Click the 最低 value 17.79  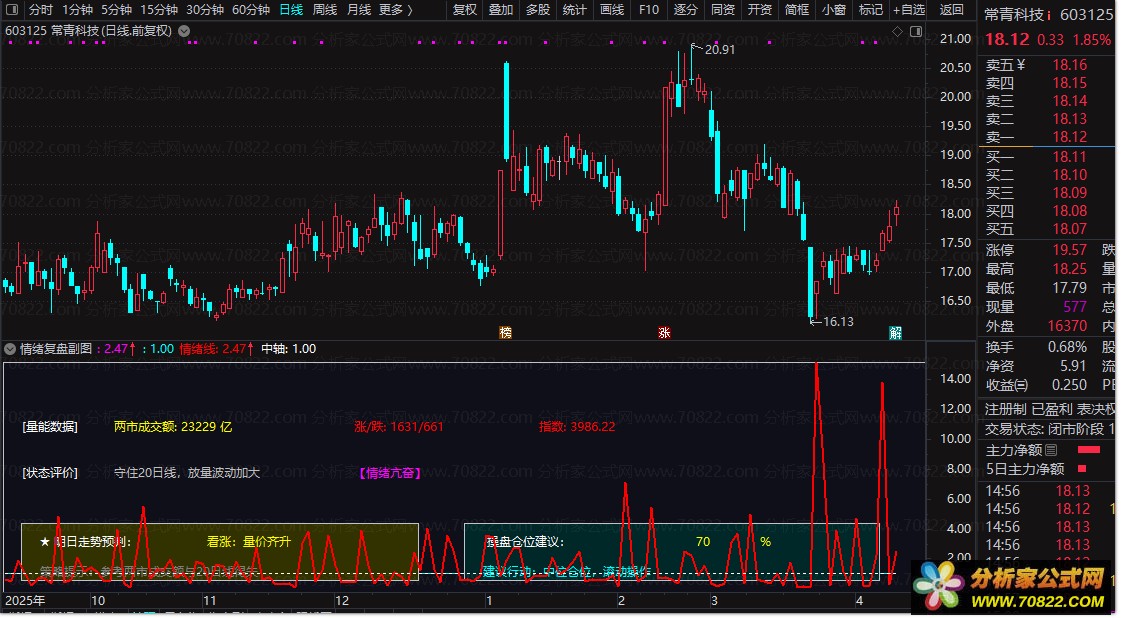pyautogui.click(x=1070, y=288)
